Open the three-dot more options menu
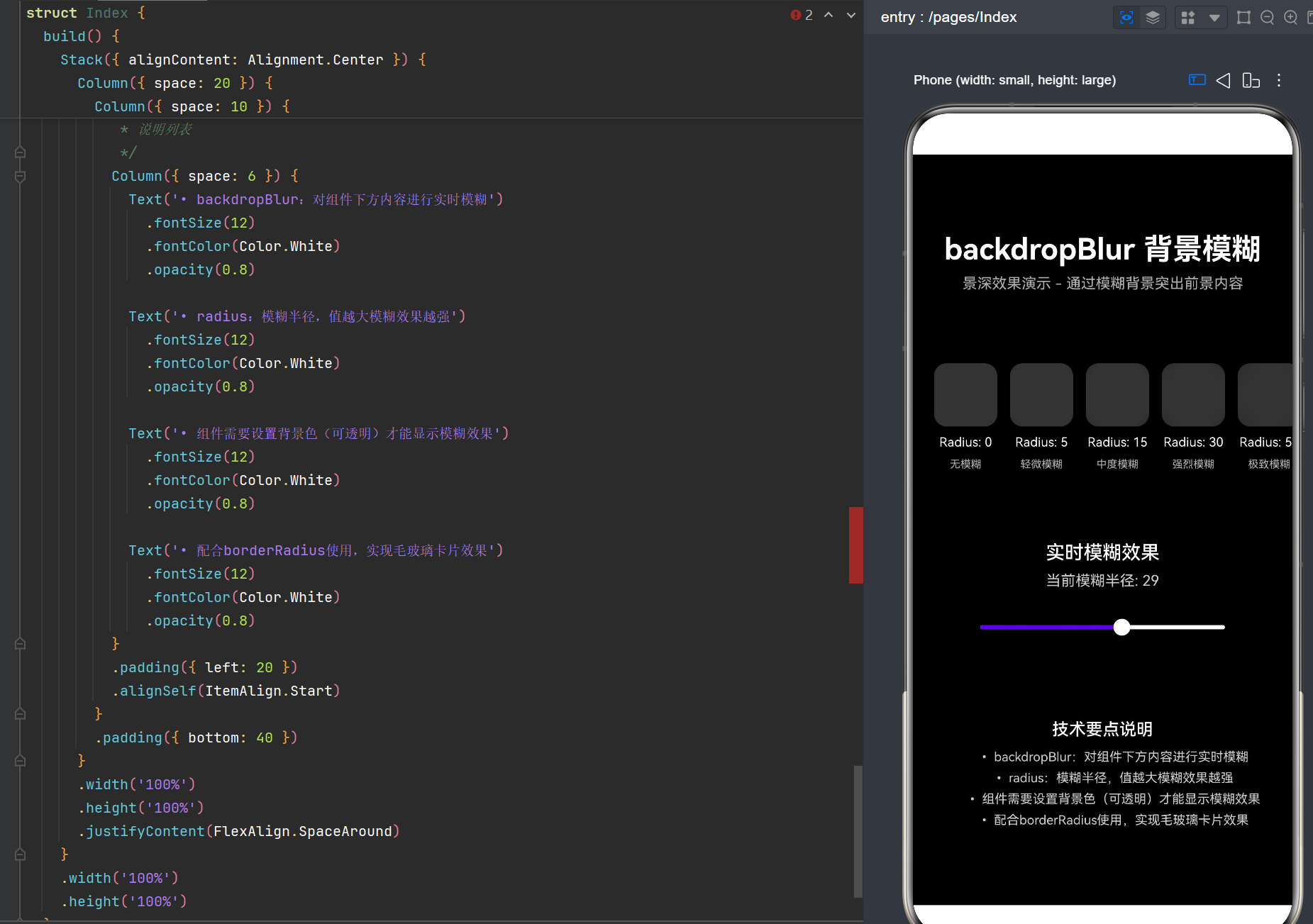Screen dimensions: 1313x924 1279,80
